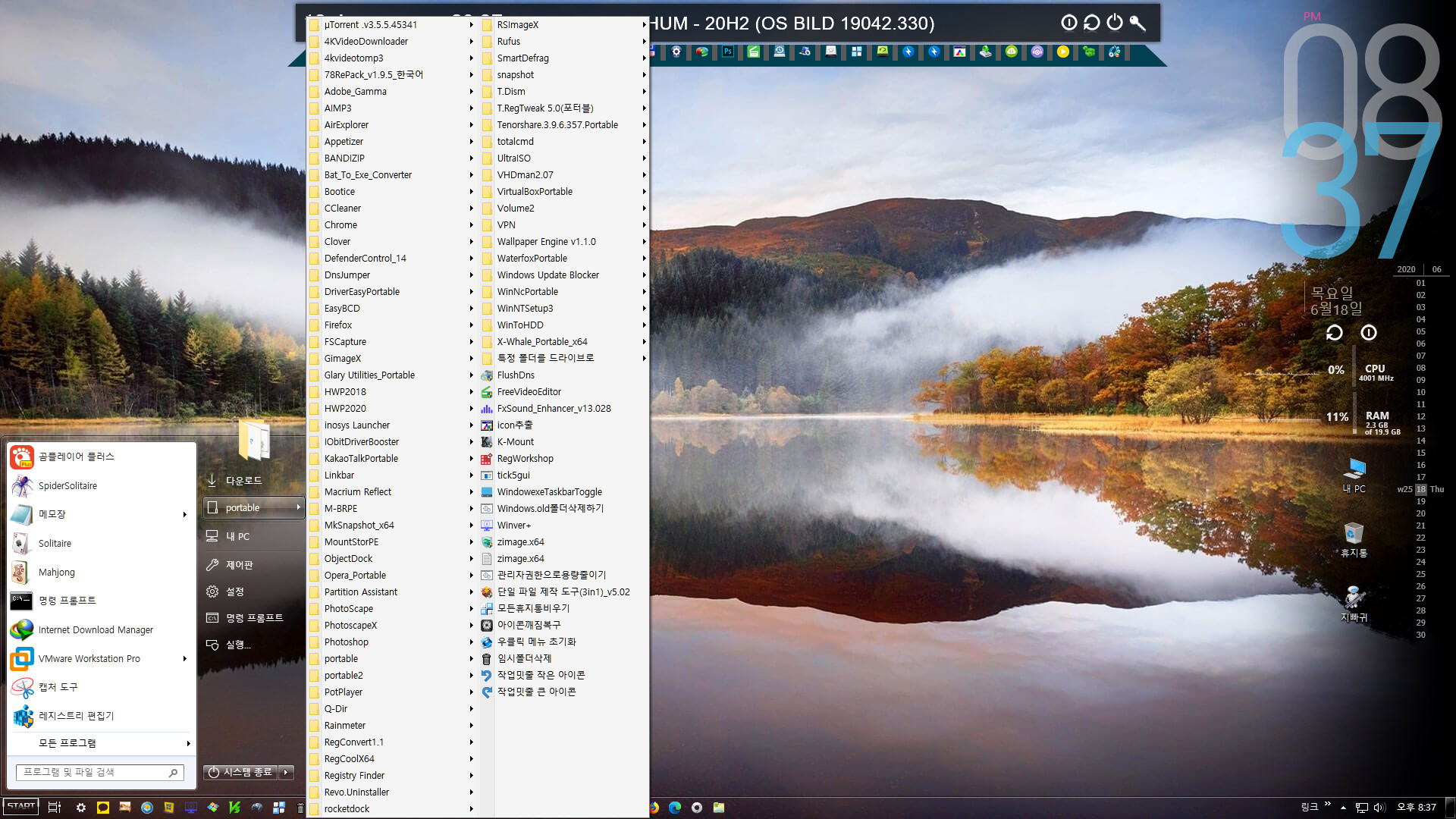This screenshot has width=1456, height=819.
Task: Click the Task View icon on the taskbar
Action: (x=55, y=808)
